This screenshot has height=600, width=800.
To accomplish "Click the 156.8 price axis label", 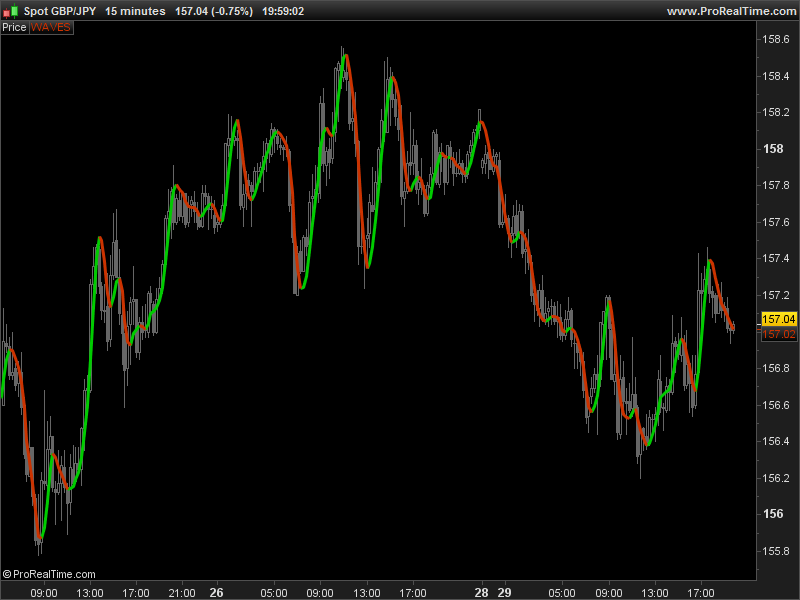I will pyautogui.click(x=776, y=368).
